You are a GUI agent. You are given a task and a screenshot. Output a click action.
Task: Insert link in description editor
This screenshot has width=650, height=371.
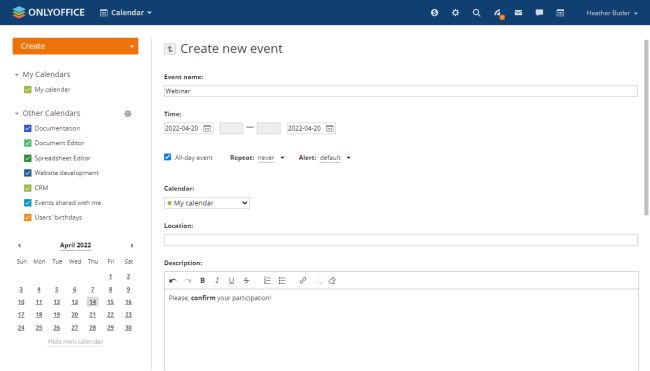pos(303,281)
